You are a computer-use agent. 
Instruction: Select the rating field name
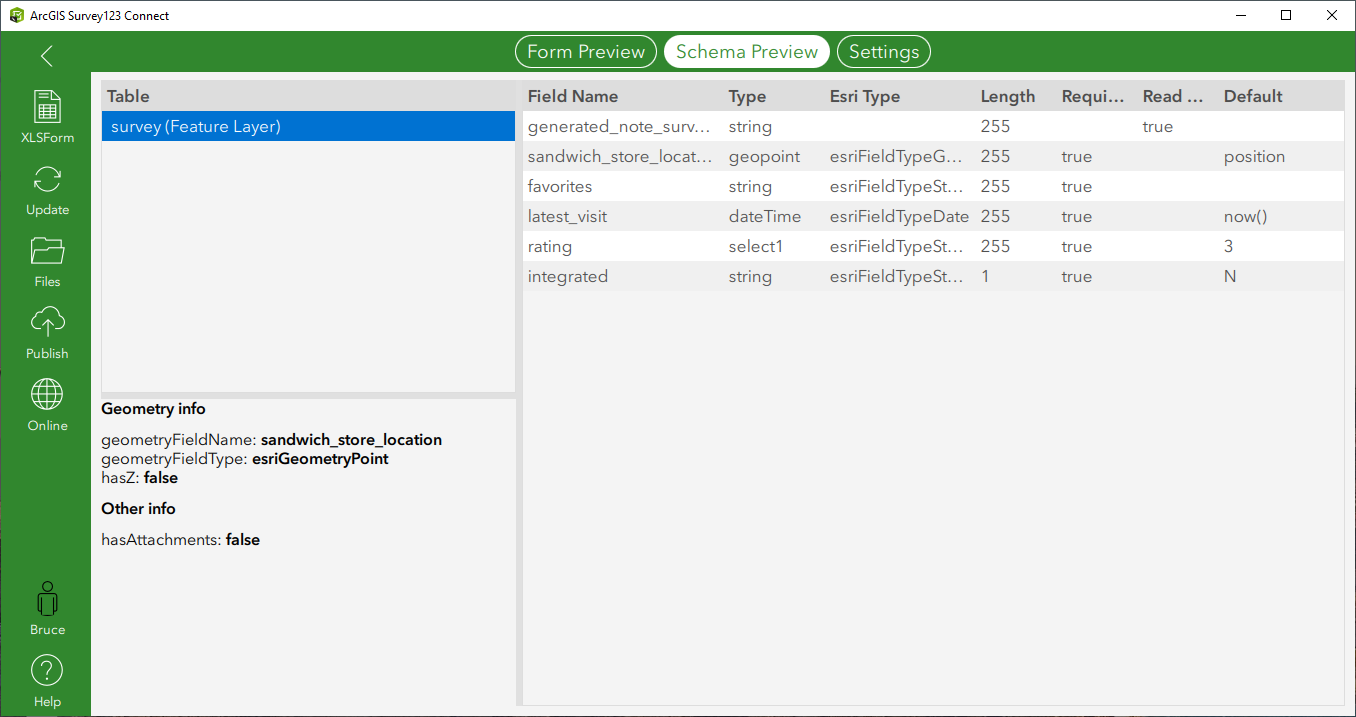point(550,246)
